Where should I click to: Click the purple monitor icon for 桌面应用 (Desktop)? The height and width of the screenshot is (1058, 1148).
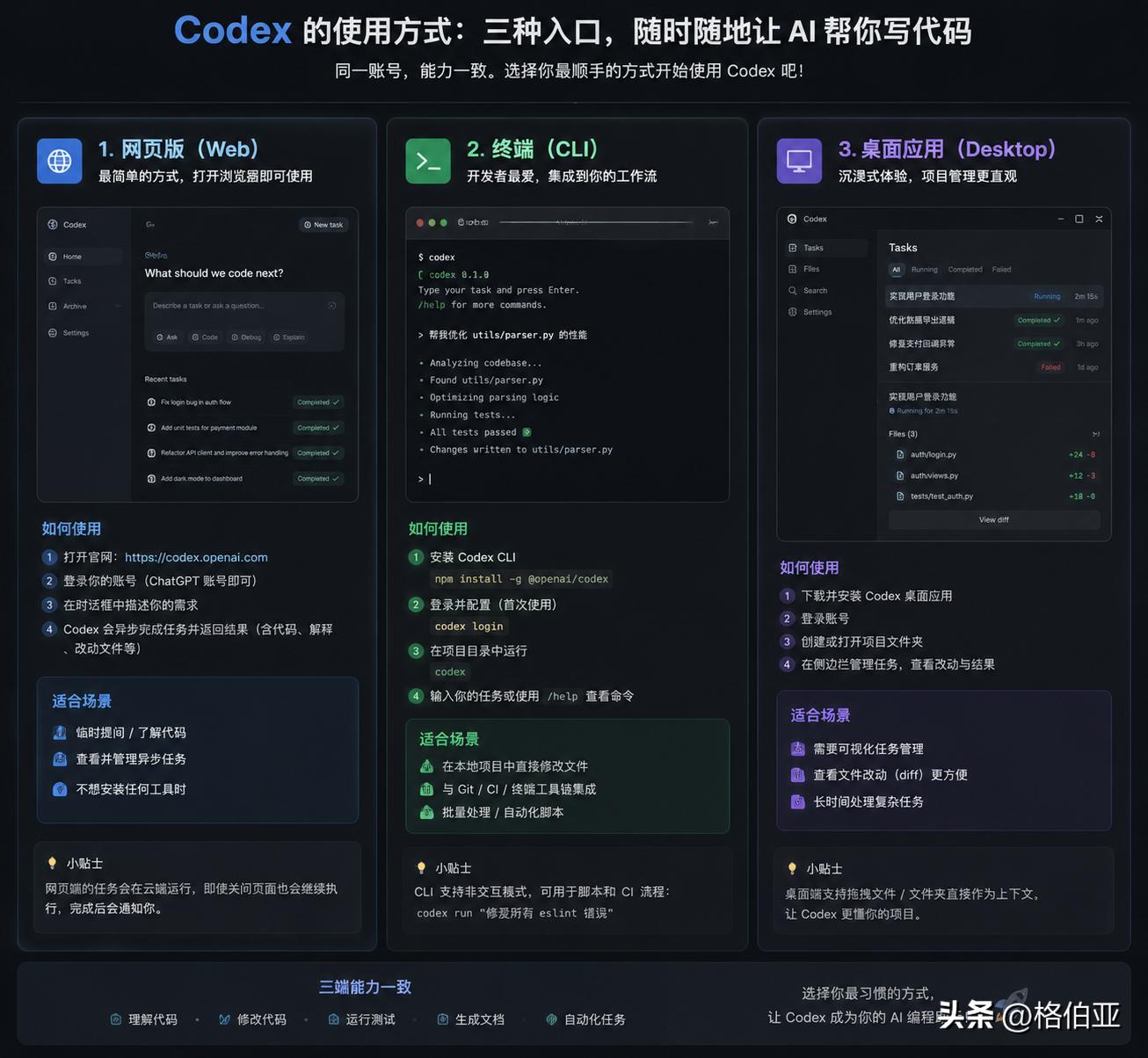tap(799, 161)
